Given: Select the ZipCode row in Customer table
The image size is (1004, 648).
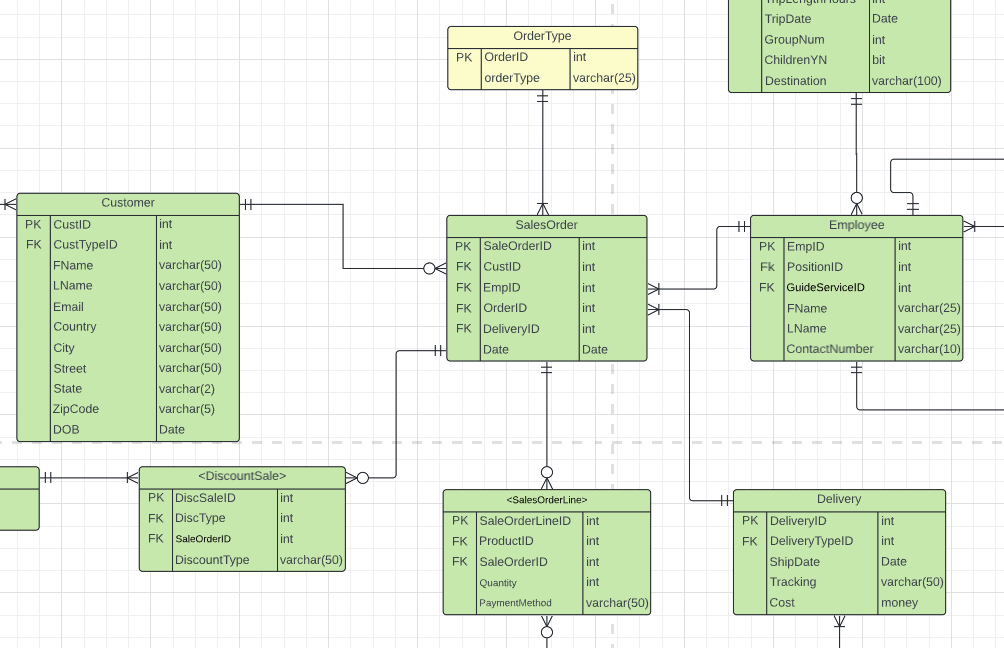Looking at the screenshot, I should (75, 409).
